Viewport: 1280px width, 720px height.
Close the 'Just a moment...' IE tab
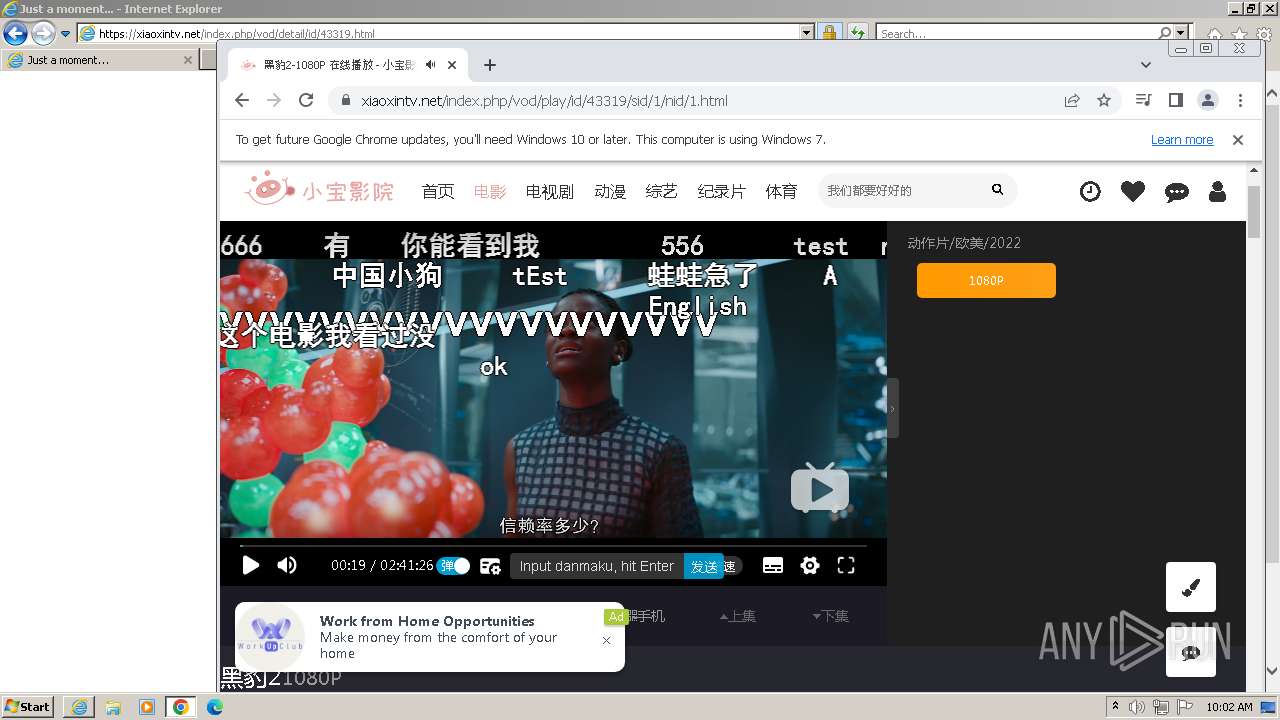tap(187, 60)
